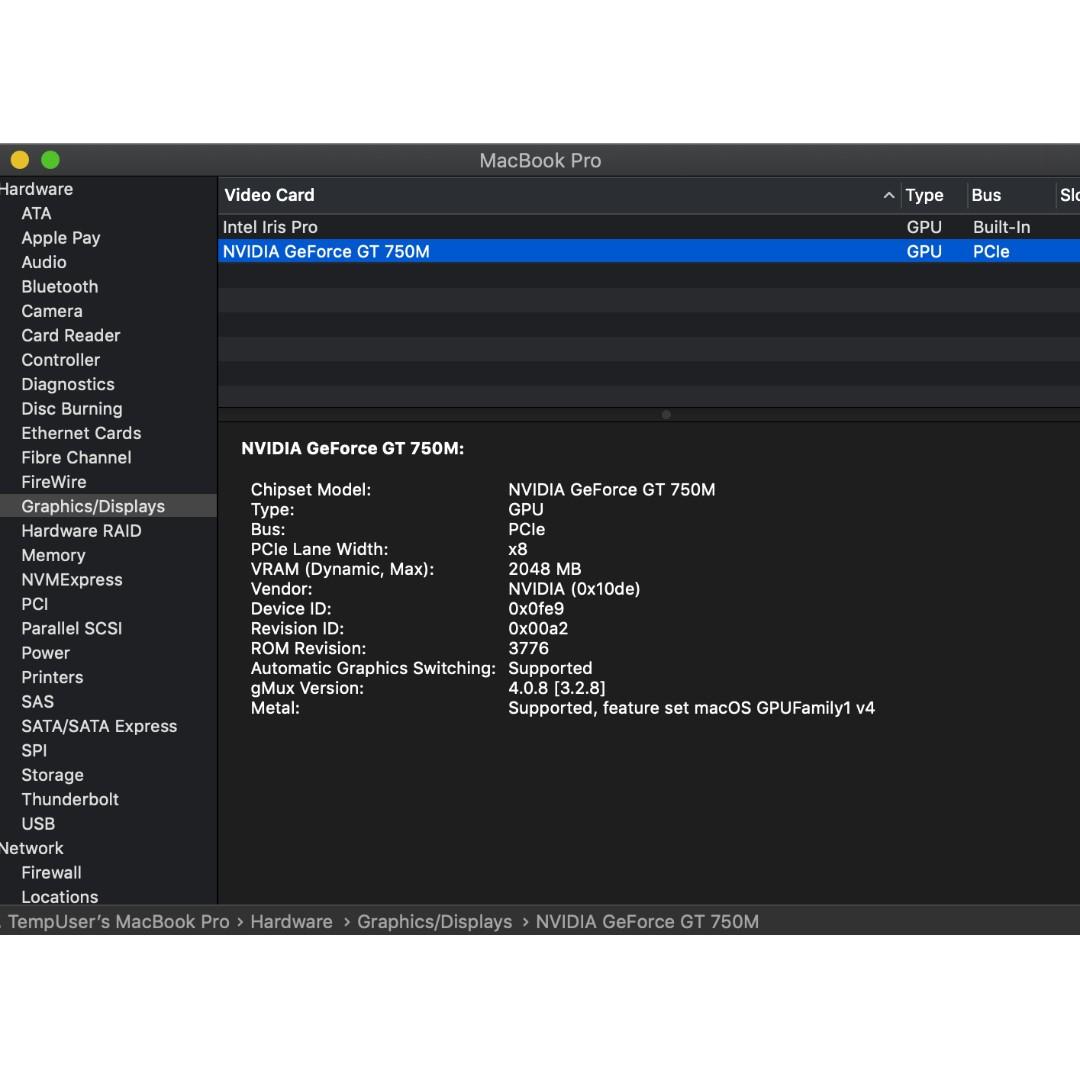The height and width of the screenshot is (1080, 1080).
Task: Select the Hardware category heading in sidebar
Action: [x=37, y=189]
